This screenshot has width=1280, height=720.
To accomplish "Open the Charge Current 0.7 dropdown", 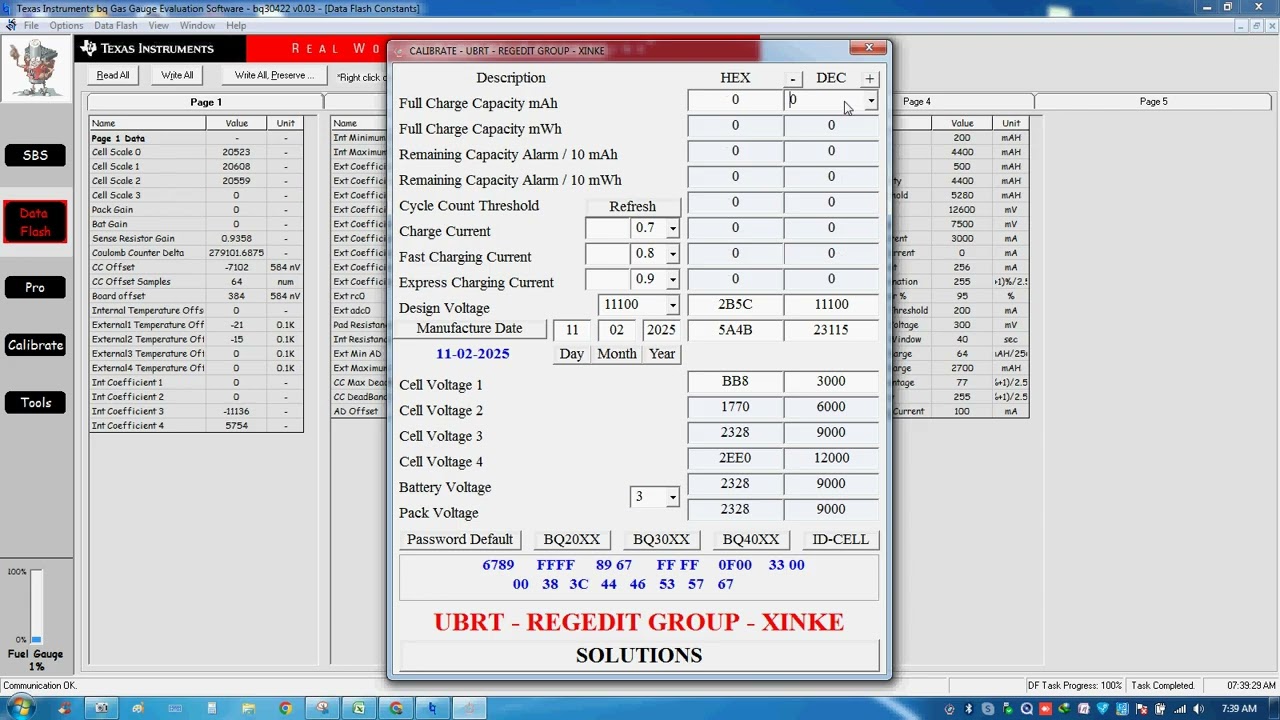I will (672, 229).
